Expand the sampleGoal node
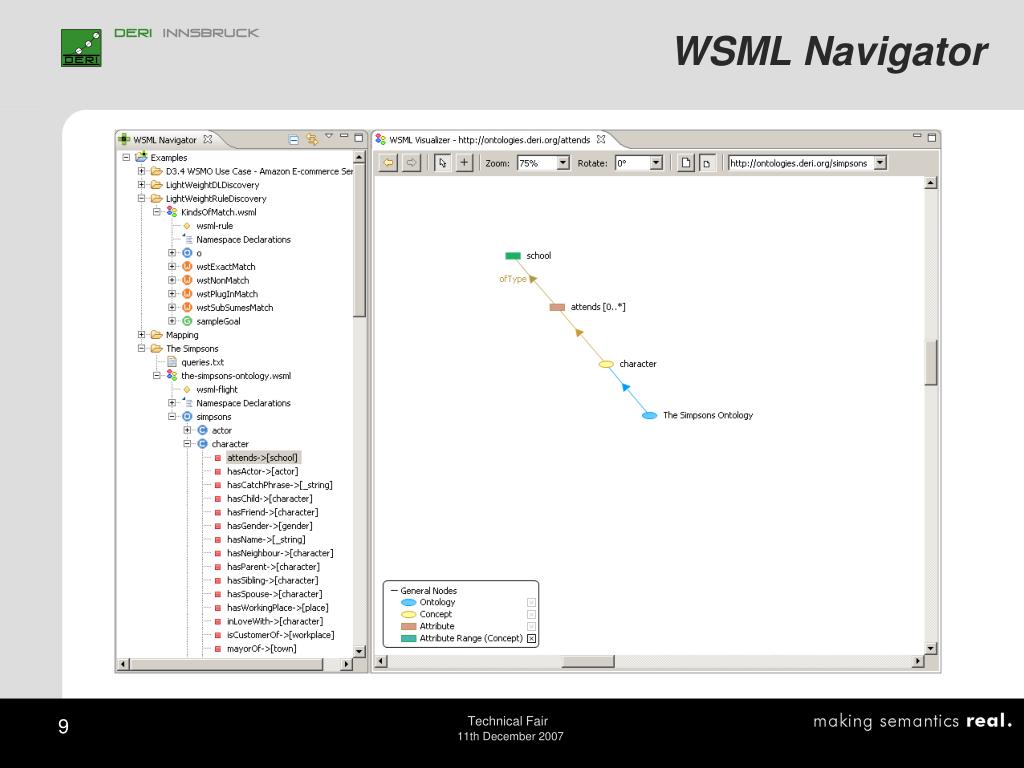 tap(172, 321)
